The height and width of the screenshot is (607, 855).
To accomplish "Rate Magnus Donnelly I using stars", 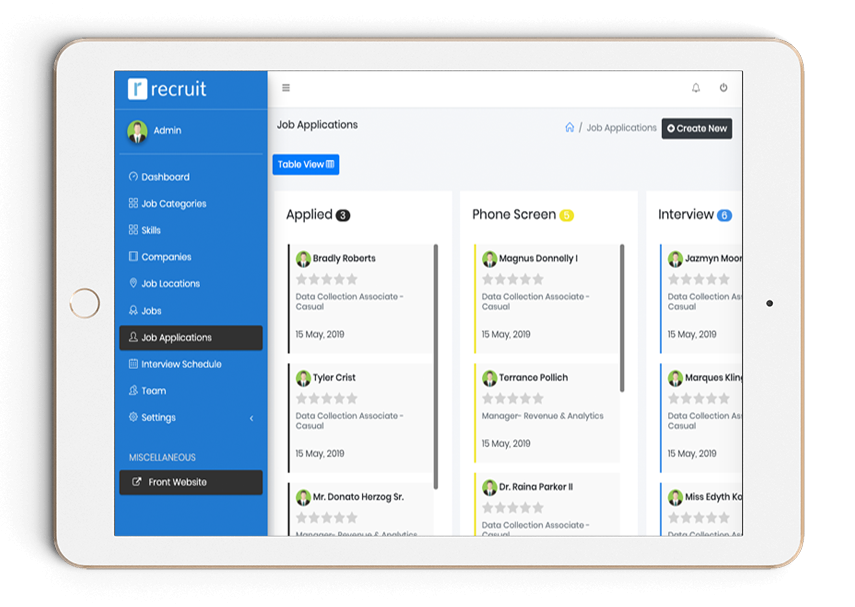I will tap(512, 279).
